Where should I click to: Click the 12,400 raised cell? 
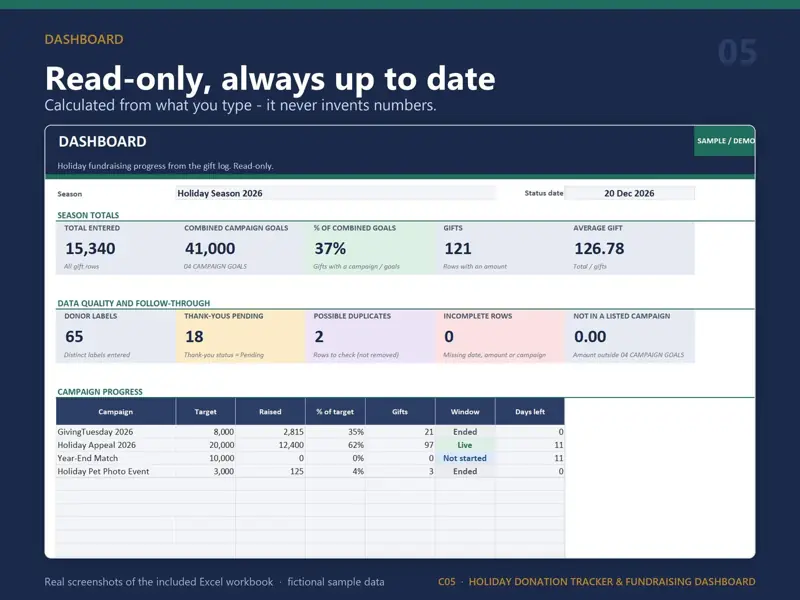270,445
